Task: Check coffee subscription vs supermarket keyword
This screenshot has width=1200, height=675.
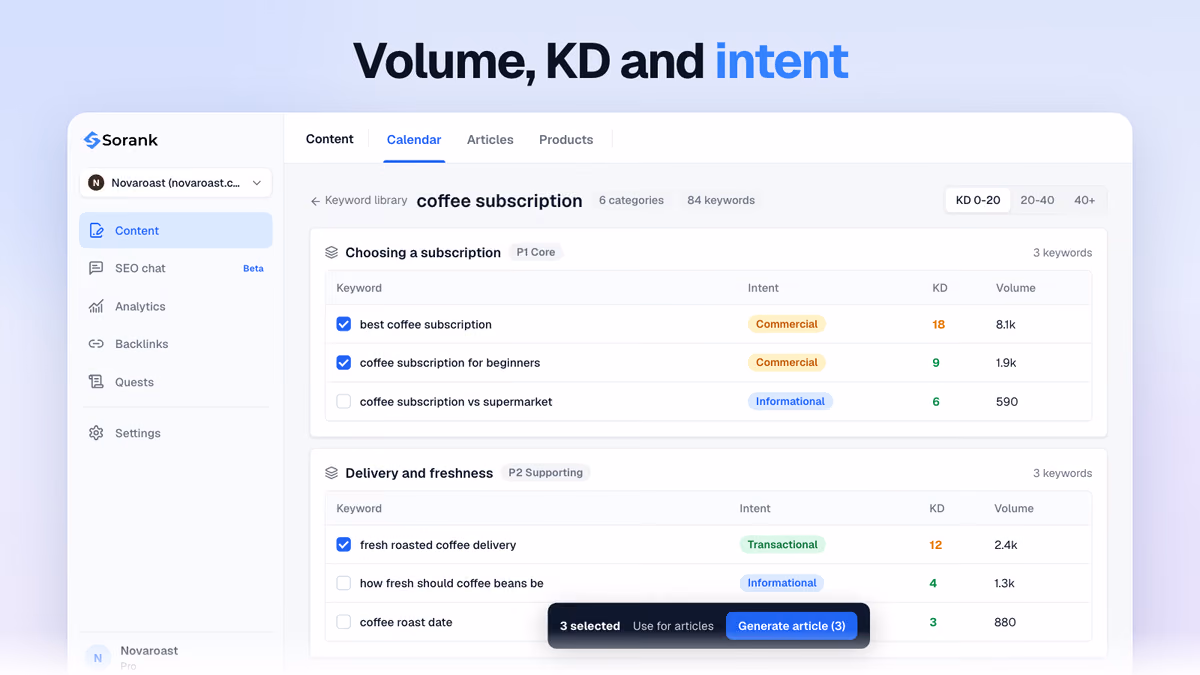Action: 344,402
